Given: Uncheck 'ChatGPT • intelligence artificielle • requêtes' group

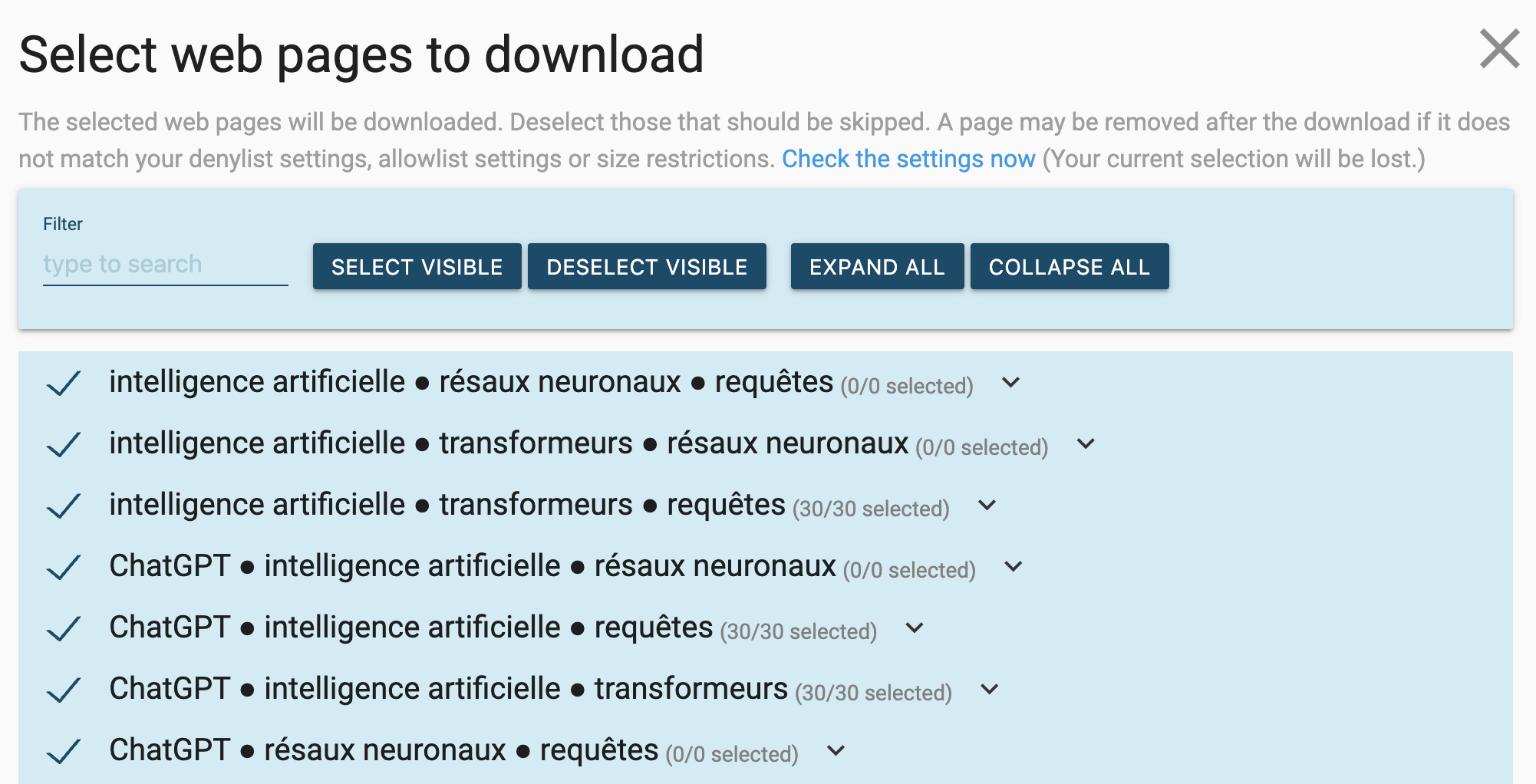Looking at the screenshot, I should click(64, 628).
